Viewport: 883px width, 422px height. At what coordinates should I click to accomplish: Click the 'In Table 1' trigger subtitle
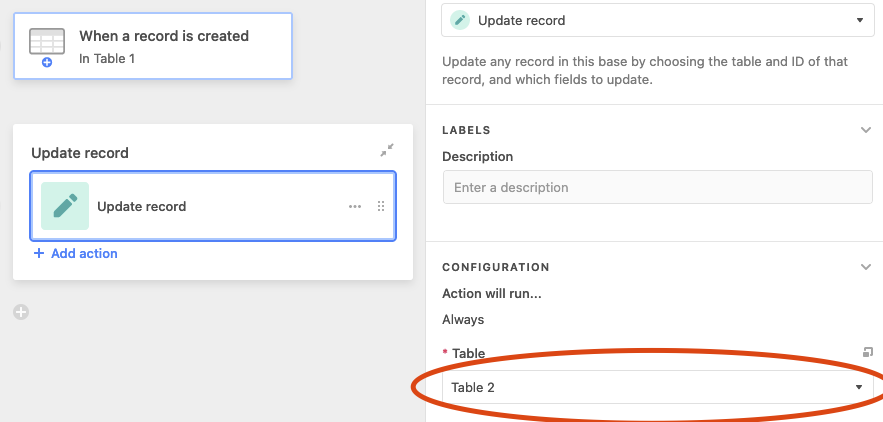[x=107, y=59]
